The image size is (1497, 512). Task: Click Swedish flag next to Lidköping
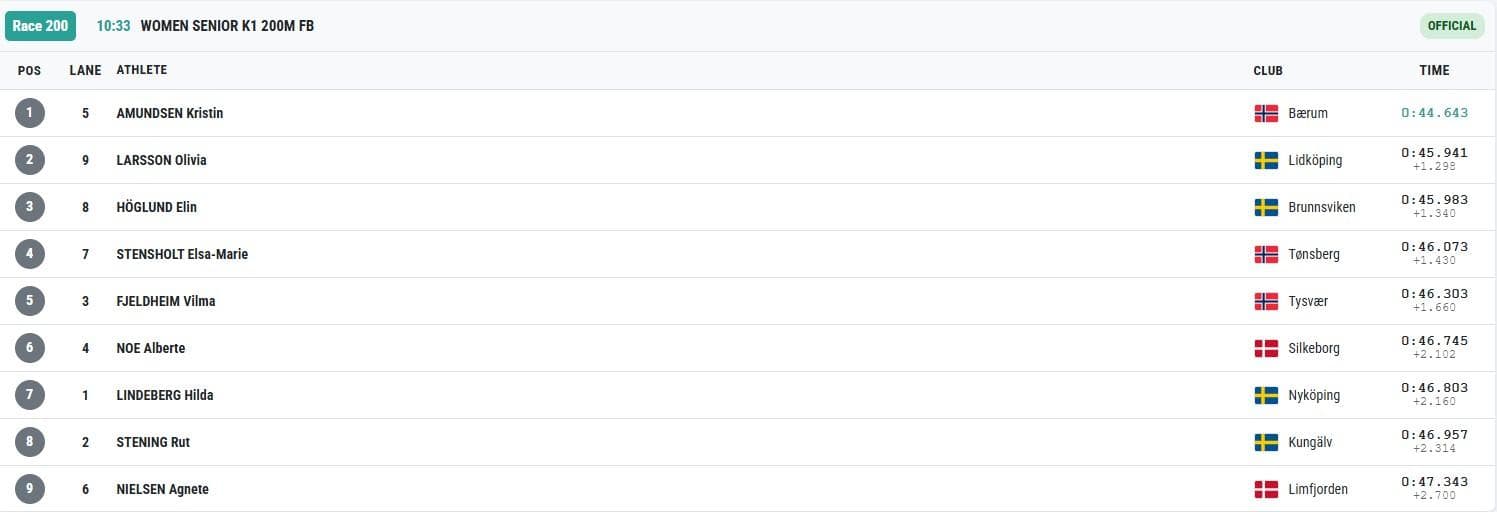point(1266,160)
